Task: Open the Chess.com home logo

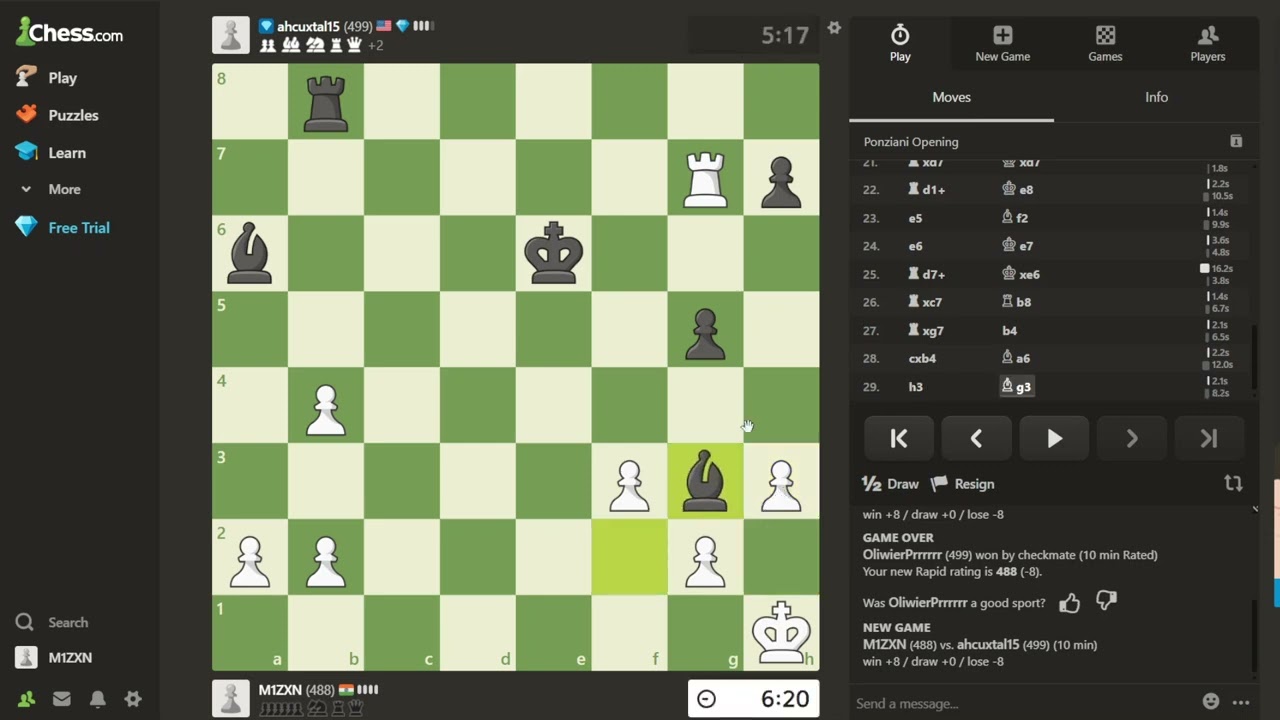Action: 70,33
